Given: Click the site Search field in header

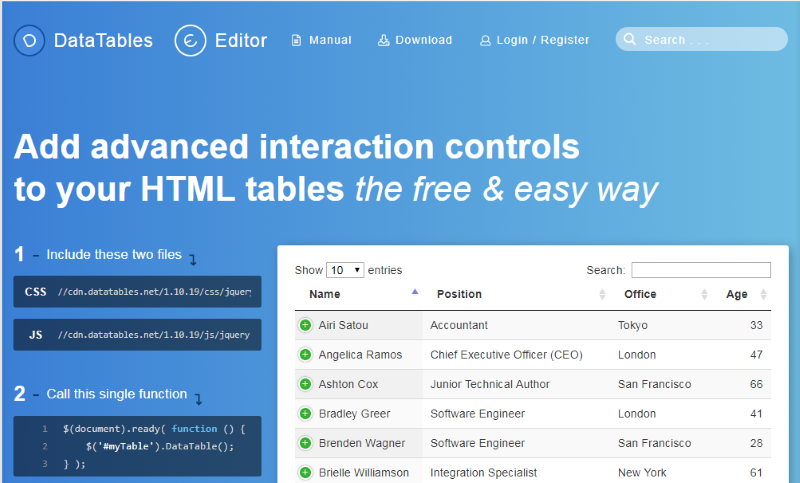Looking at the screenshot, I should 702,39.
